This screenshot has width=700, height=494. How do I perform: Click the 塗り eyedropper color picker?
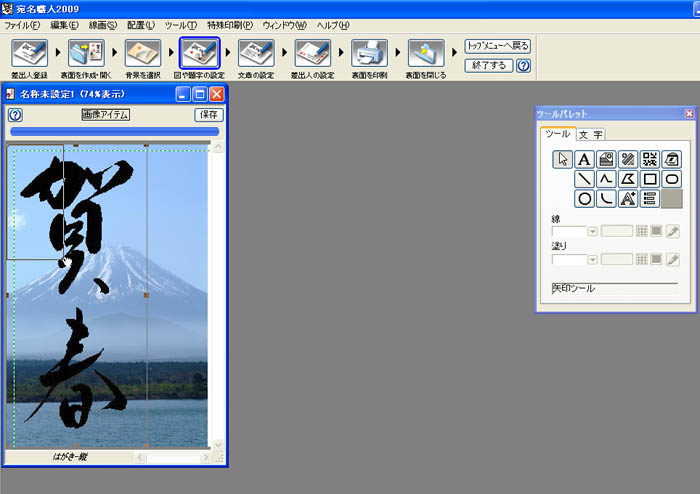coord(674,260)
